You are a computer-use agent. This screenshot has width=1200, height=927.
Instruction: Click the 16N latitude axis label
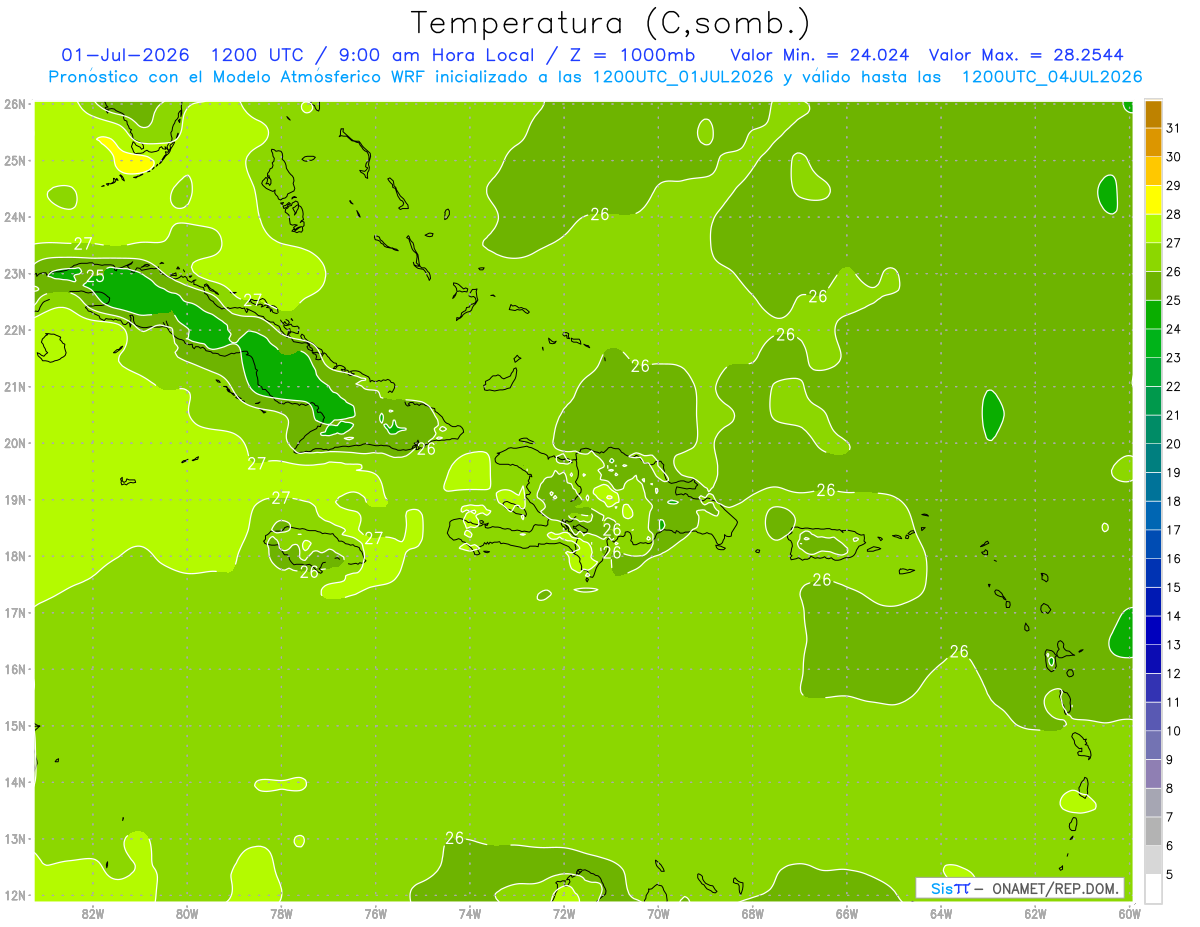coord(15,669)
